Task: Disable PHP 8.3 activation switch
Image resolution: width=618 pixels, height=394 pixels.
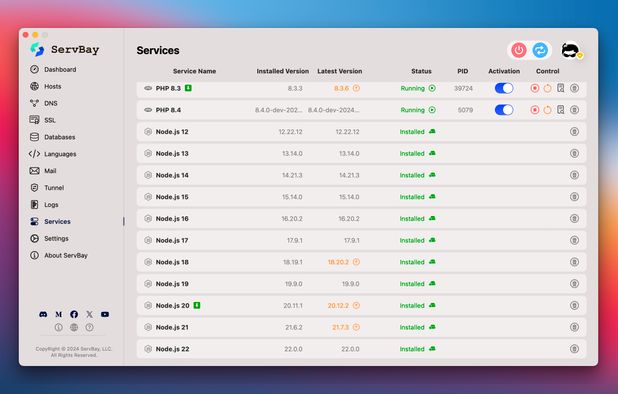Action: pos(504,88)
